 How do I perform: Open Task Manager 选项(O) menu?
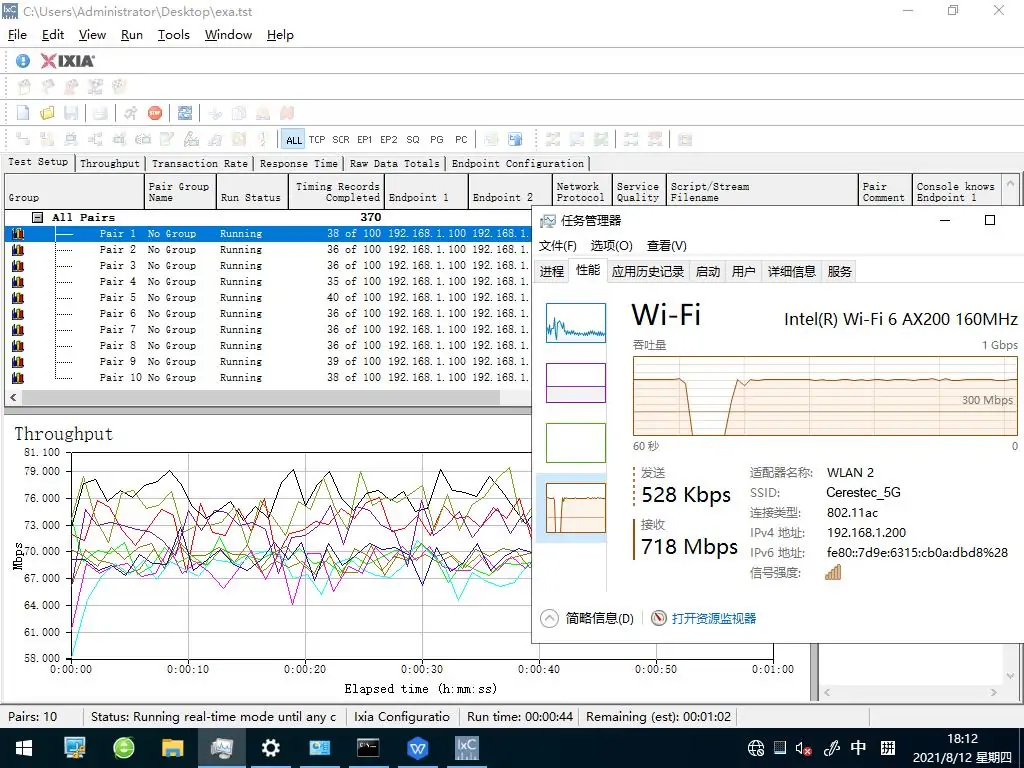coord(612,246)
